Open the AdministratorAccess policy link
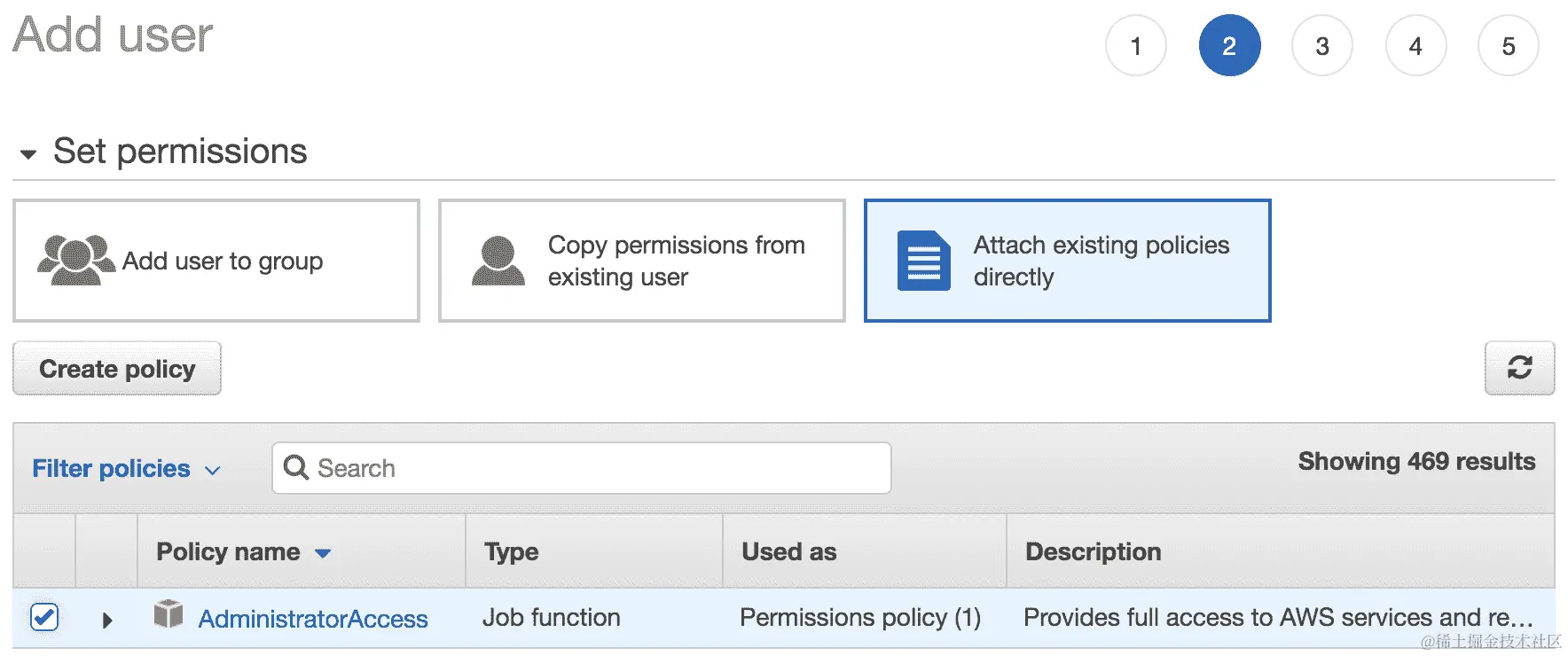 (x=313, y=619)
